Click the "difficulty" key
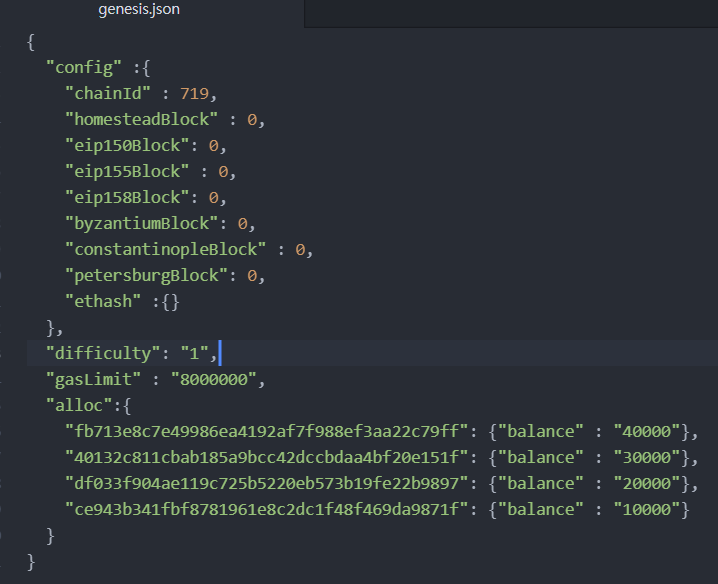Screen dimensions: 718x584 (103, 354)
